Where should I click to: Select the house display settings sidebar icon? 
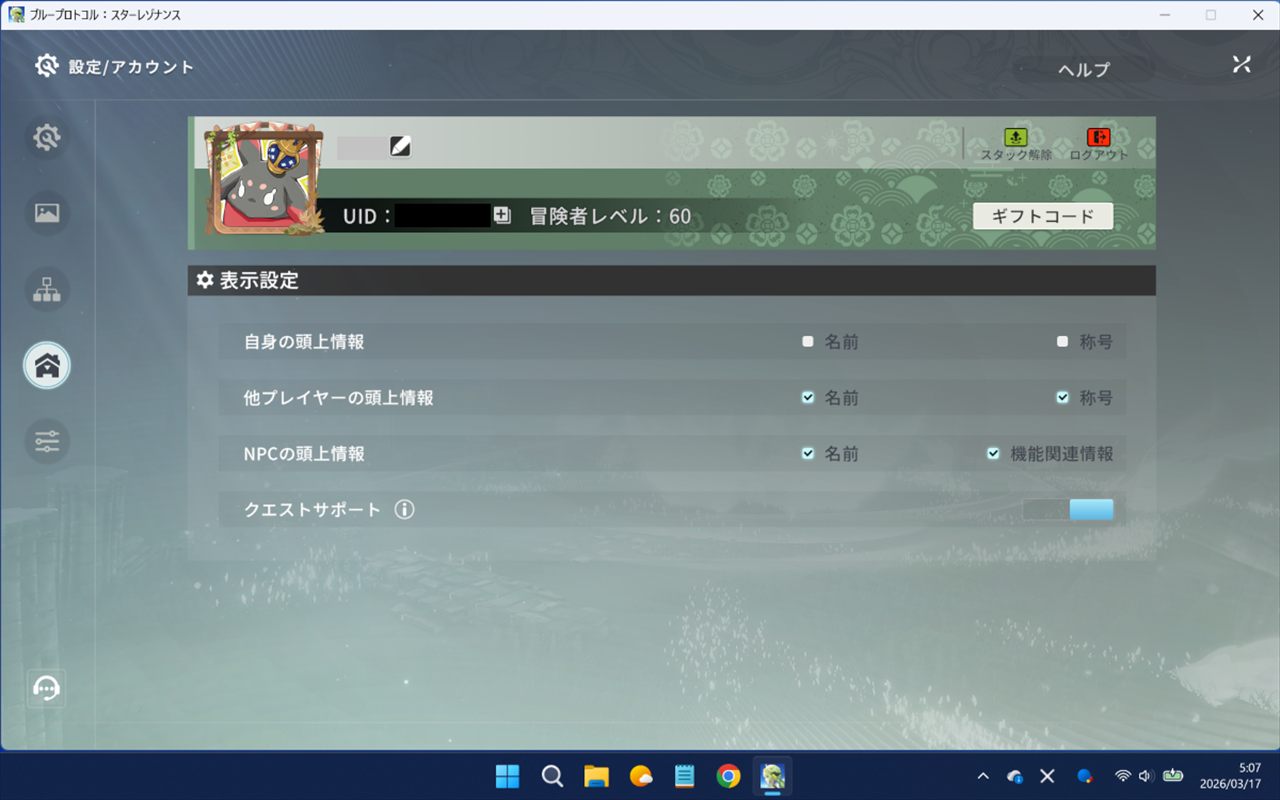(47, 365)
